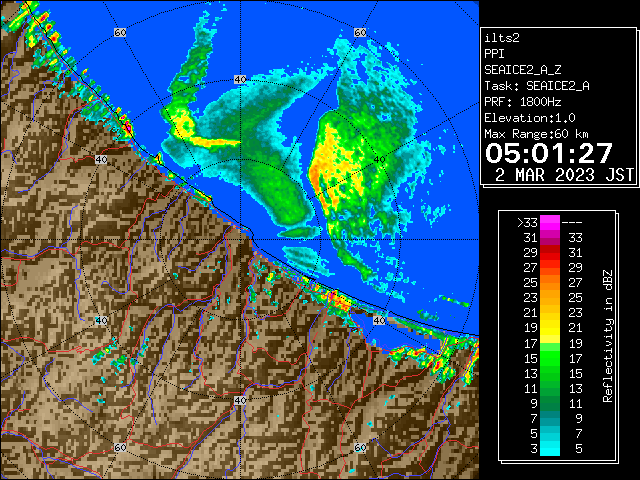Image resolution: width=640 pixels, height=480 pixels.
Task: Click the Reflectivity in dBZ axis label
Action: 607,336
